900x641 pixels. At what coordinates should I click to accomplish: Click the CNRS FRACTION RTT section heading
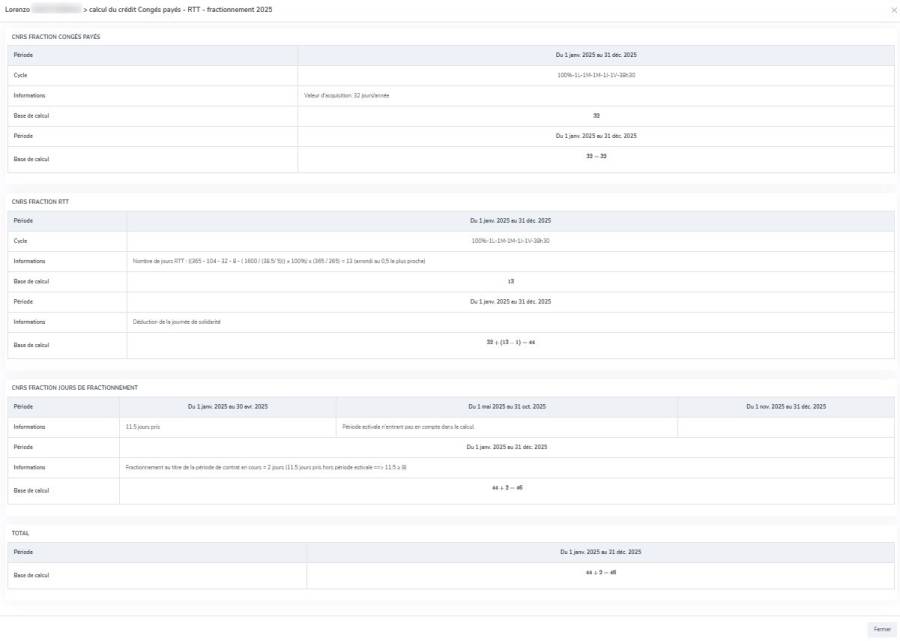(40, 202)
